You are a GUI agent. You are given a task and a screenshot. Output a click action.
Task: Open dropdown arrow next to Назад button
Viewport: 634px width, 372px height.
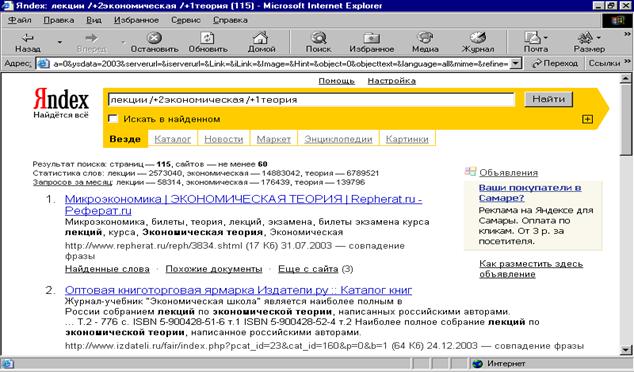pos(60,42)
